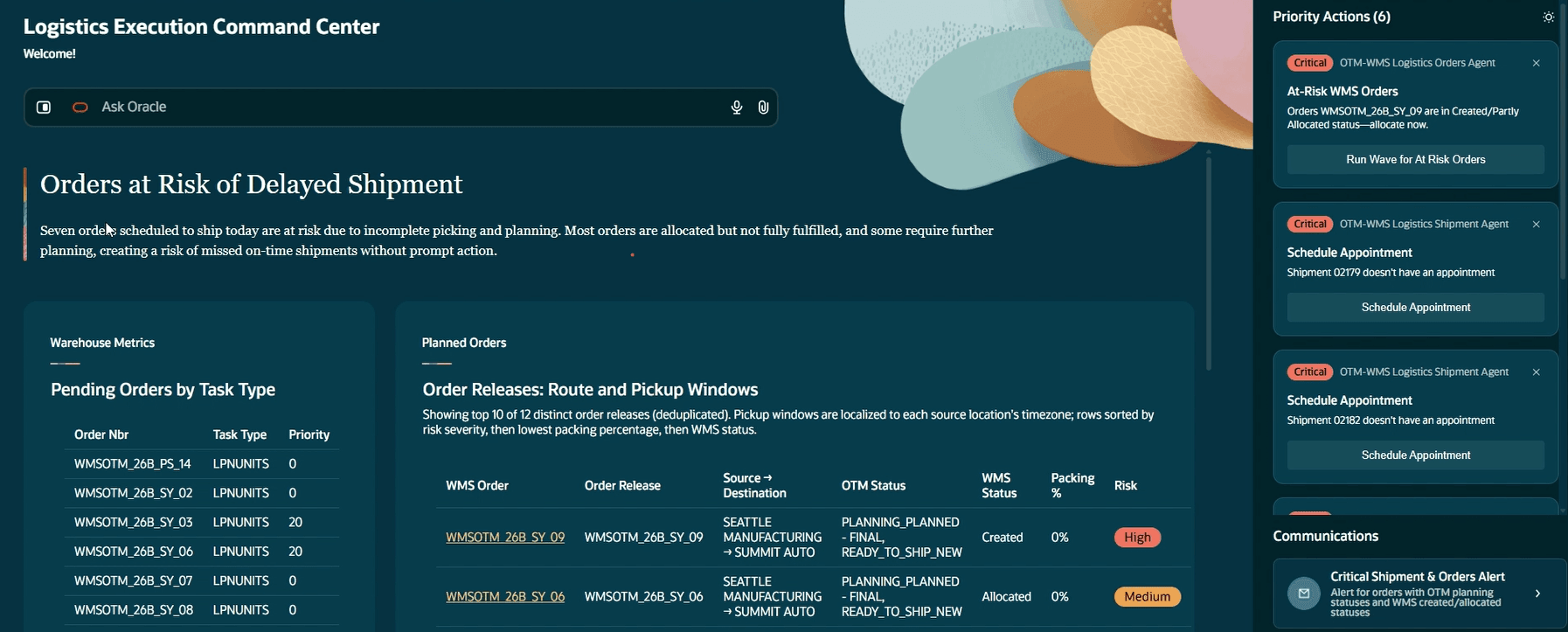Click the Medium risk badge
1568x632 pixels.
(x=1147, y=597)
